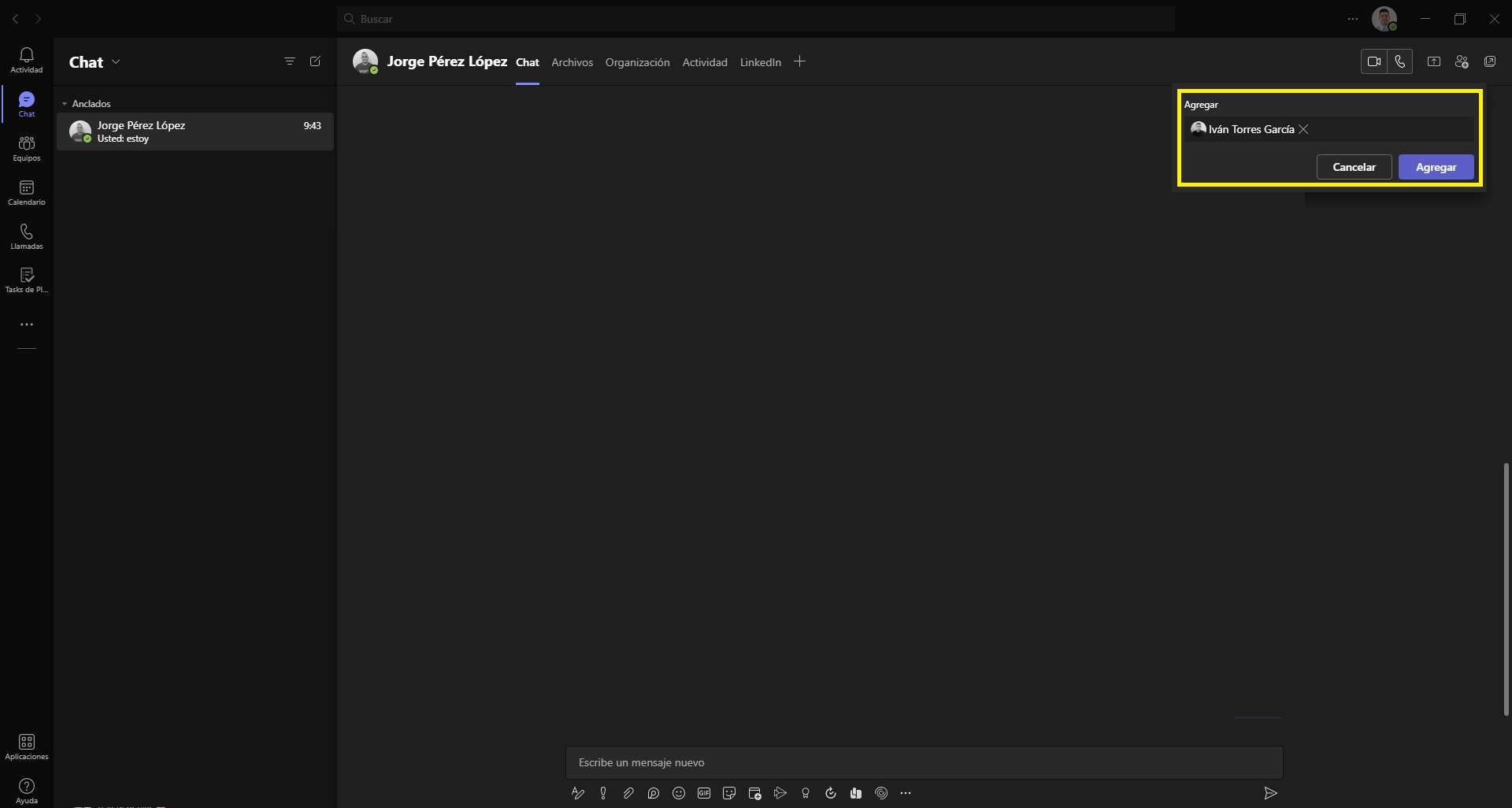The height and width of the screenshot is (808, 1512).
Task: Go back with the left arrow
Action: click(x=16, y=19)
